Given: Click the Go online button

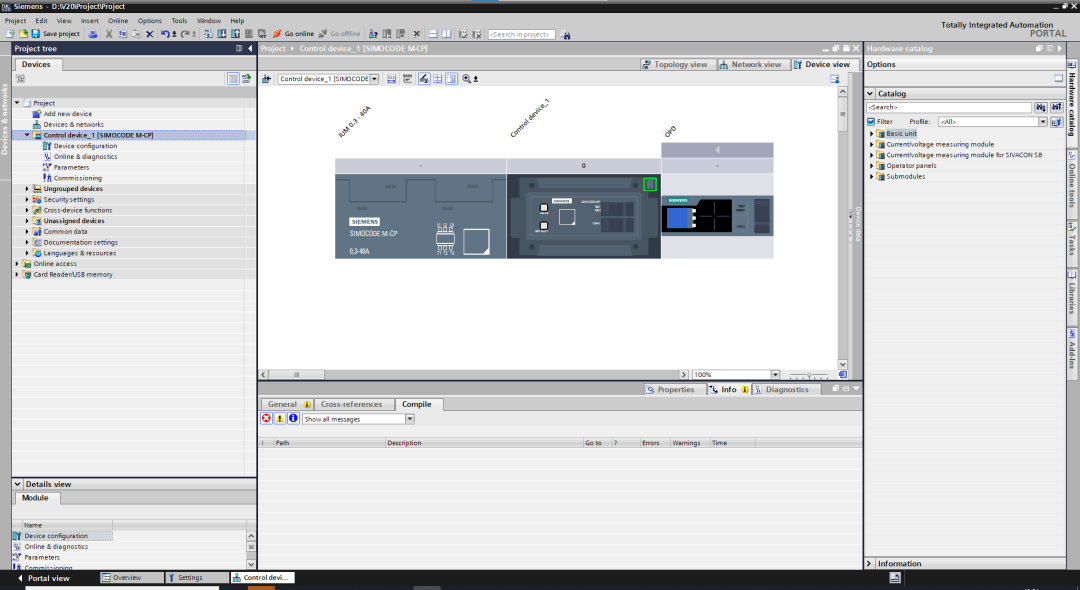Looking at the screenshot, I should point(293,34).
